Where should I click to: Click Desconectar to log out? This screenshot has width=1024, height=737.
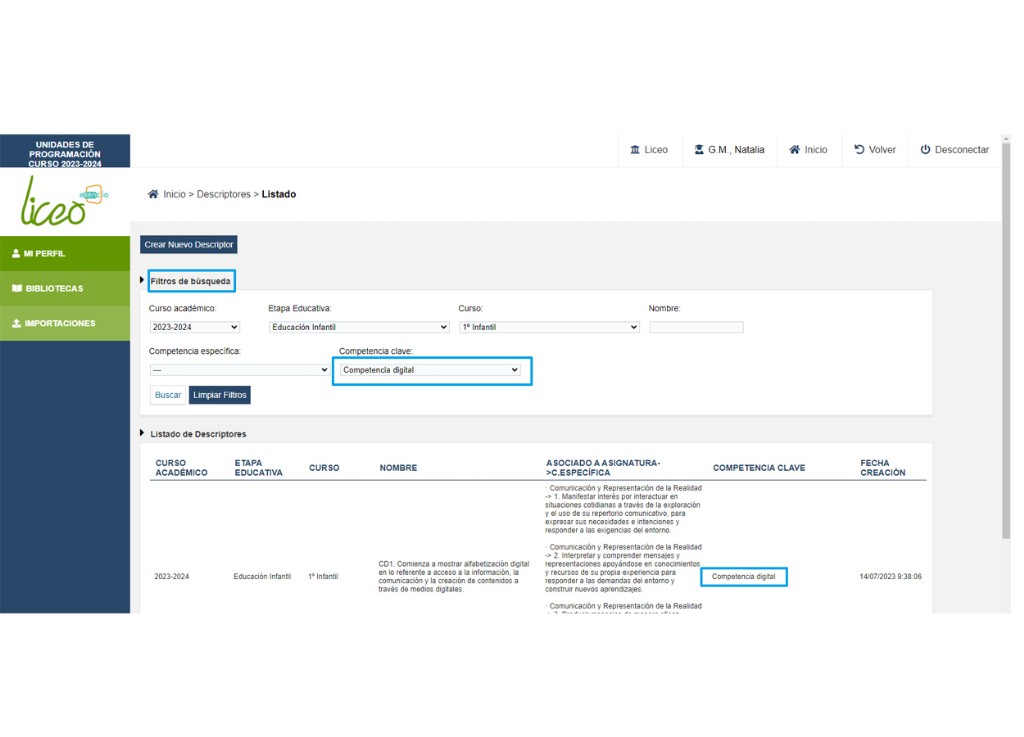(954, 150)
